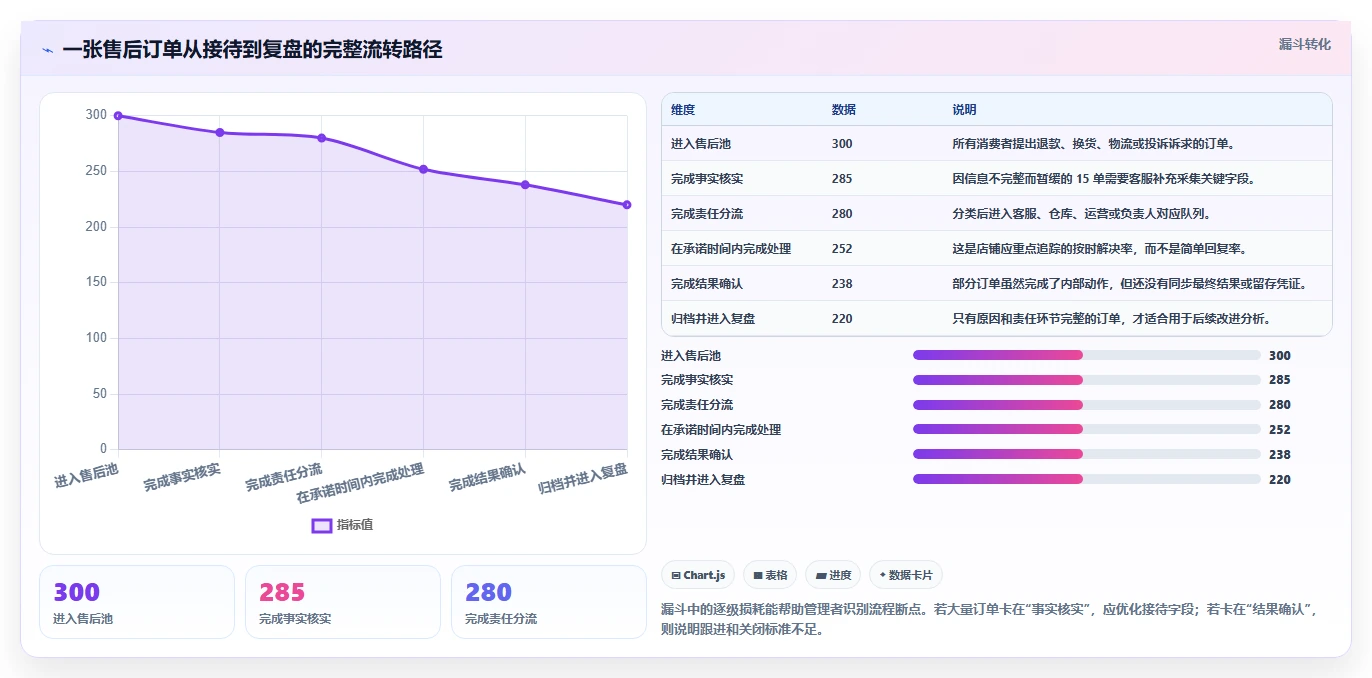The width and height of the screenshot is (1372, 678).
Task: Click x-axis label 在承诺时间内完成处理
Action: [360, 483]
